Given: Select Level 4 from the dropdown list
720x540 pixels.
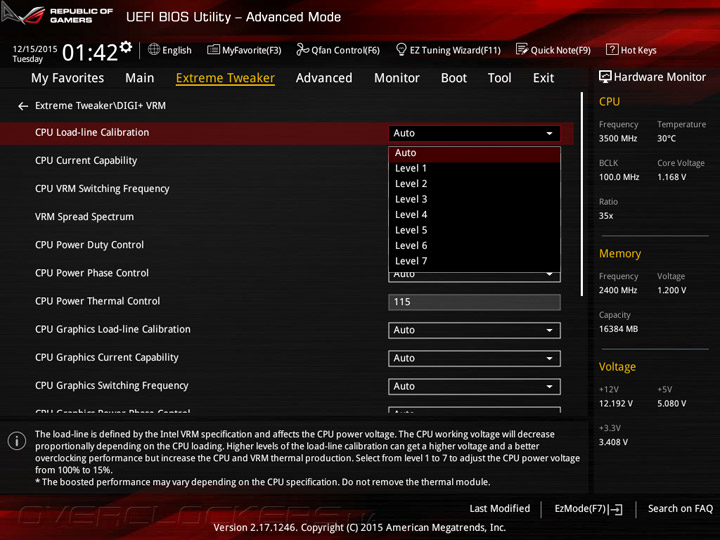Looking at the screenshot, I should pos(474,215).
